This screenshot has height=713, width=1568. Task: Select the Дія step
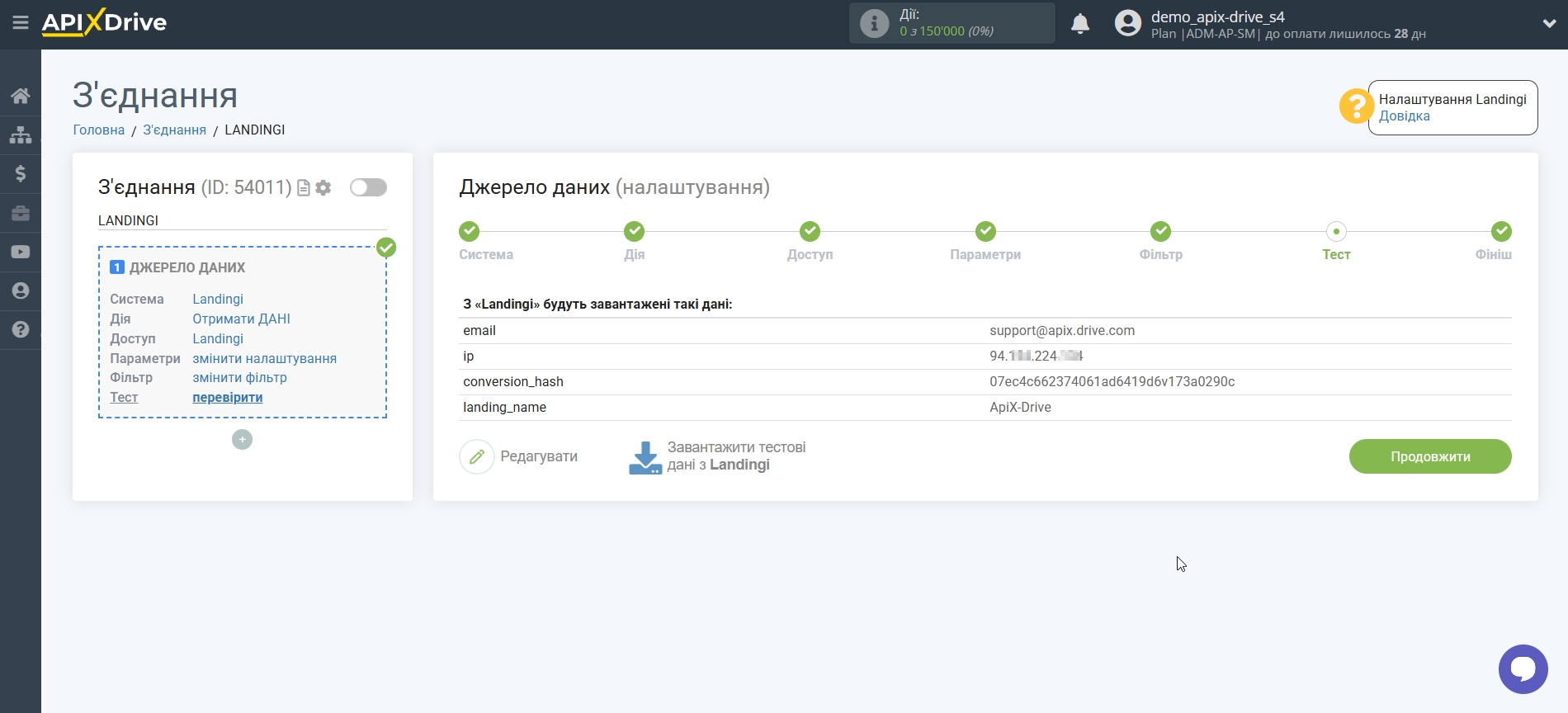pyautogui.click(x=634, y=231)
